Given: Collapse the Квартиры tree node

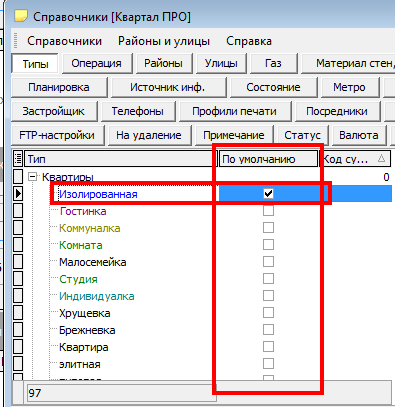Looking at the screenshot, I should pyautogui.click(x=32, y=176).
